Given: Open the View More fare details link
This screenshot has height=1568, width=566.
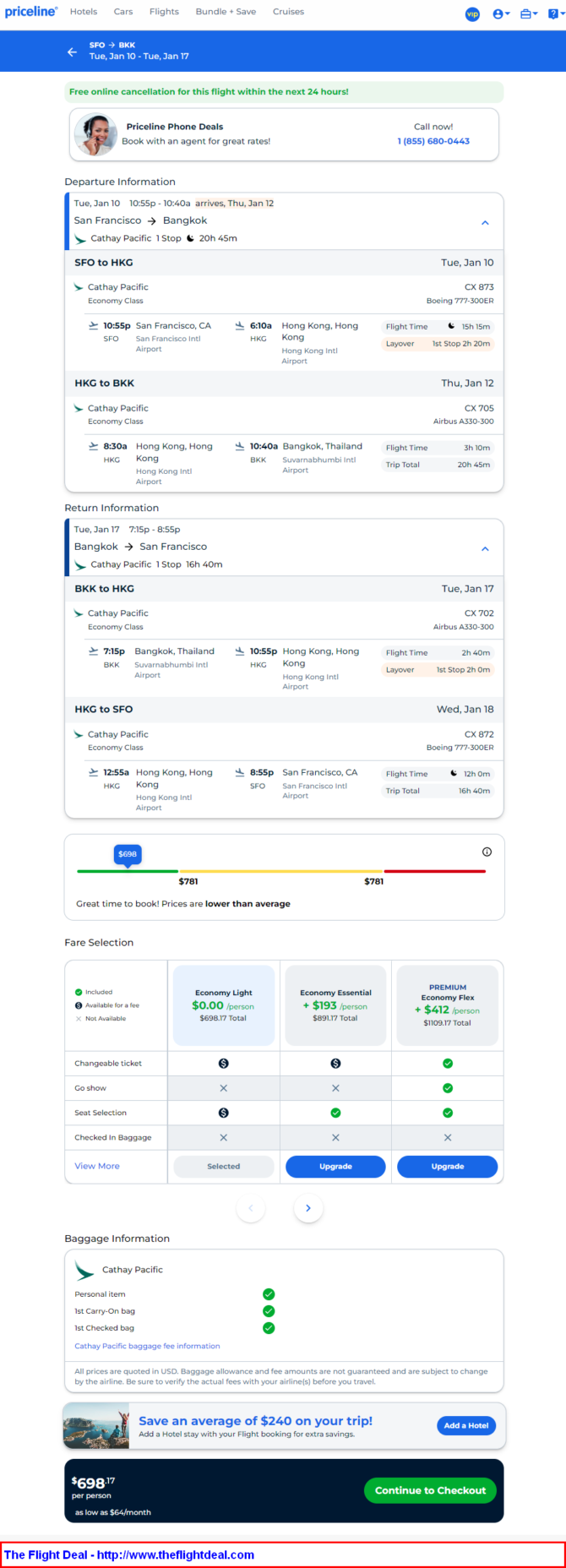Looking at the screenshot, I should pyautogui.click(x=97, y=1166).
